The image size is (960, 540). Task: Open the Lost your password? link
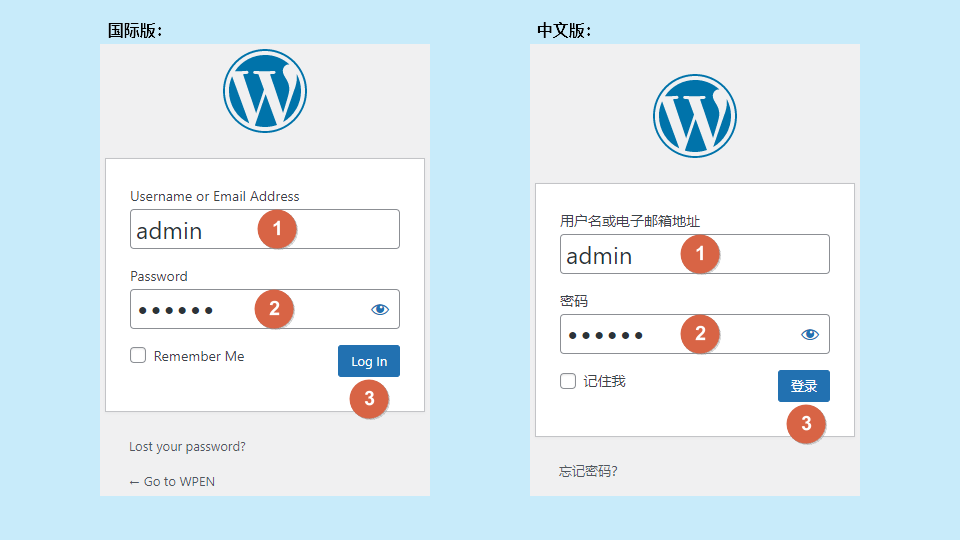(187, 447)
